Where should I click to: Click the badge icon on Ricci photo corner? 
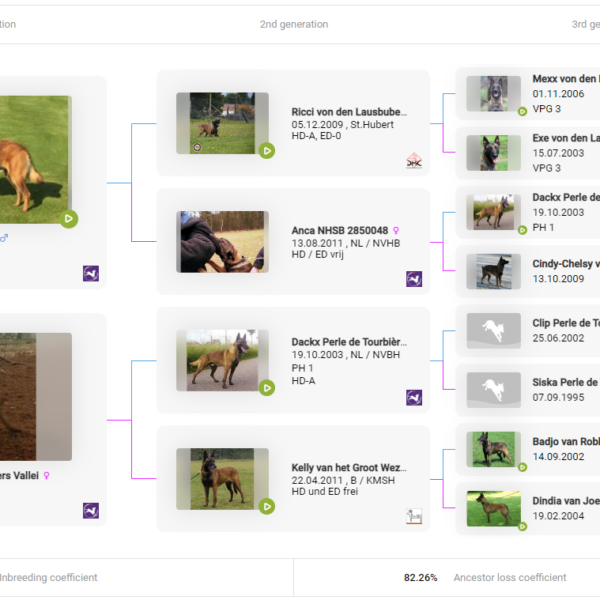point(197,147)
